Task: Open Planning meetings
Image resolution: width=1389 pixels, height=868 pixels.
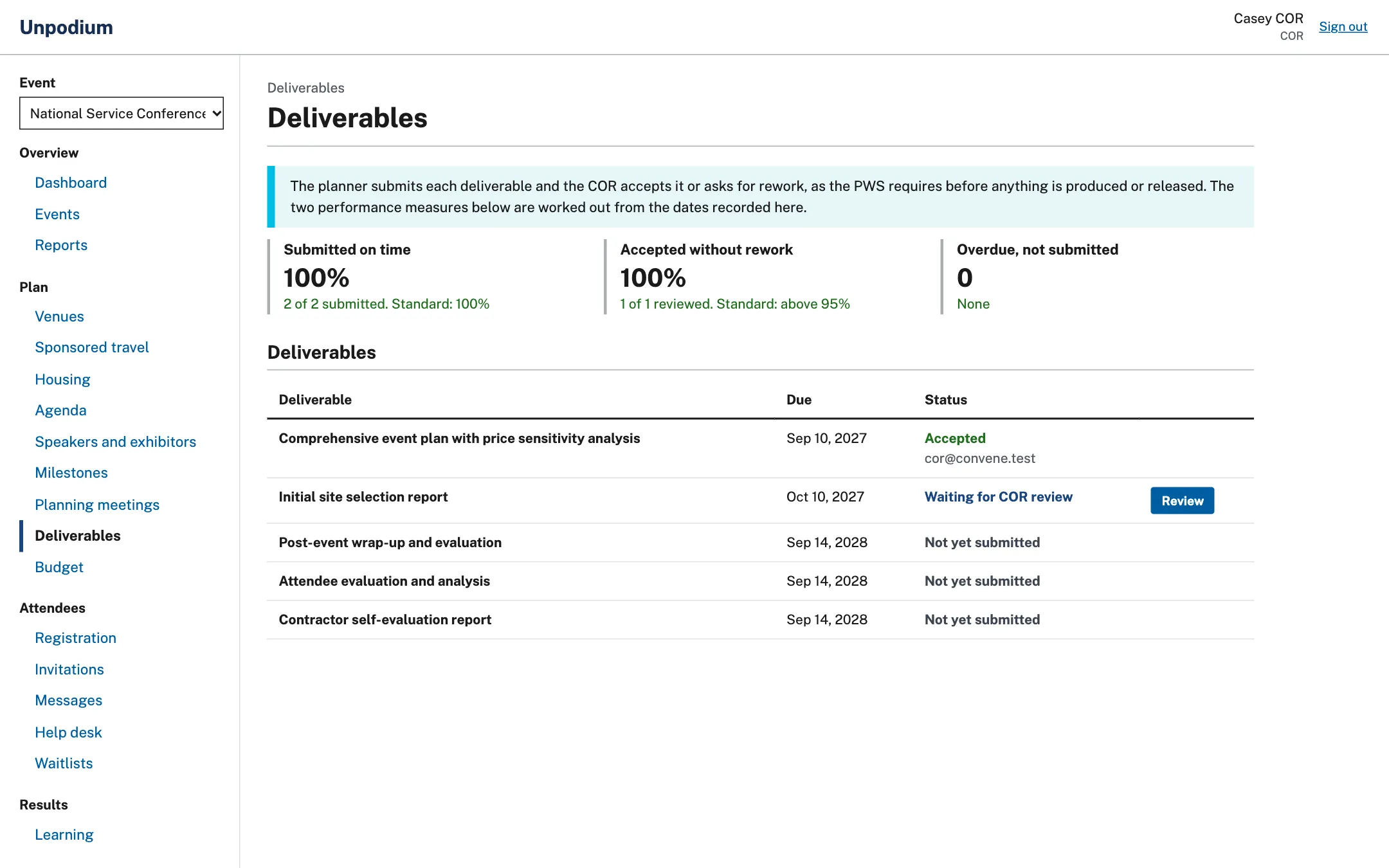Action: 97,505
